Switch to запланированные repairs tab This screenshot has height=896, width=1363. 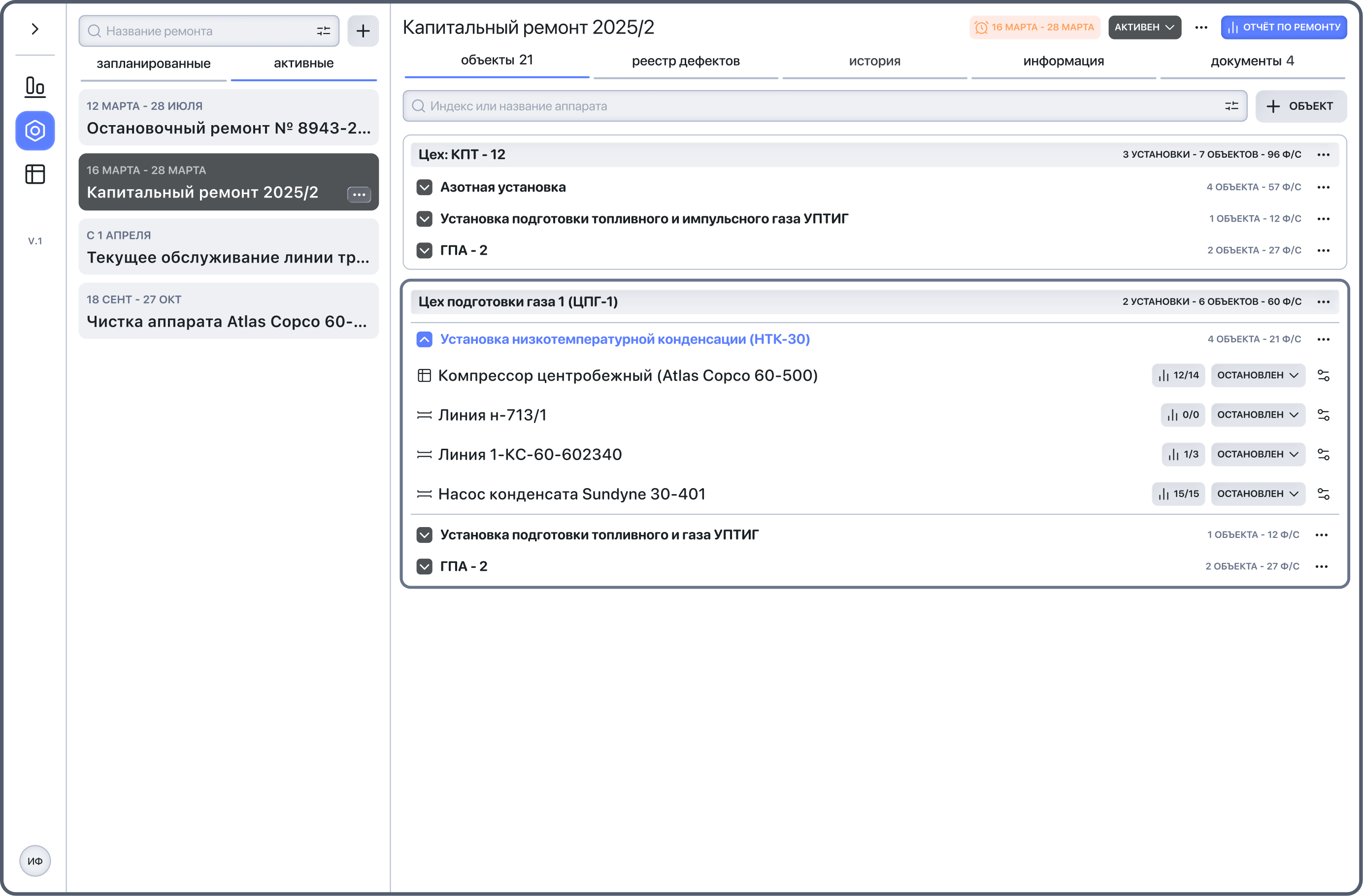click(x=154, y=64)
